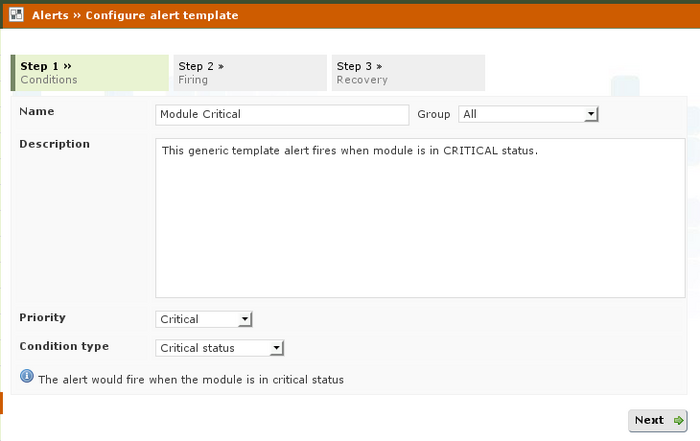Switch to the Step 2 Firing tab
The image size is (700, 441).
pos(250,73)
